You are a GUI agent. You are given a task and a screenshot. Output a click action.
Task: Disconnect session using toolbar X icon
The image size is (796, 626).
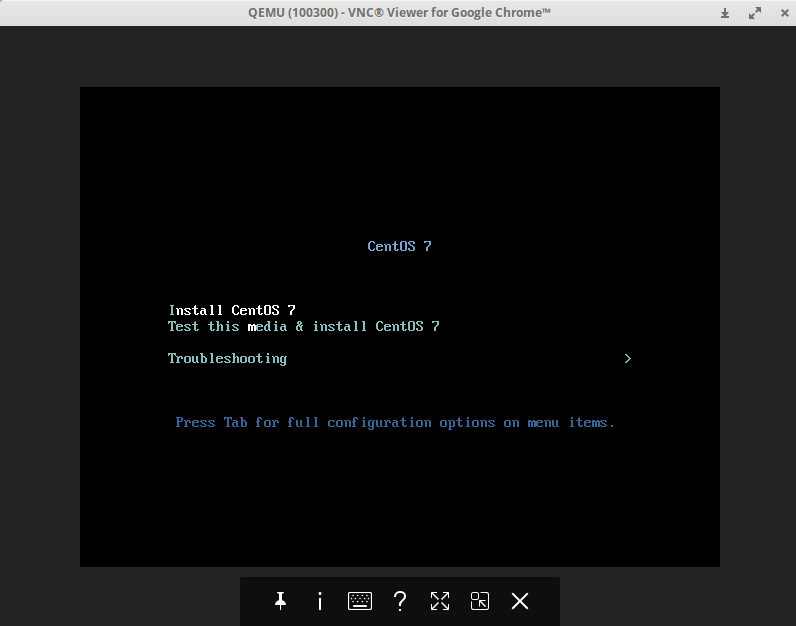[520, 601]
